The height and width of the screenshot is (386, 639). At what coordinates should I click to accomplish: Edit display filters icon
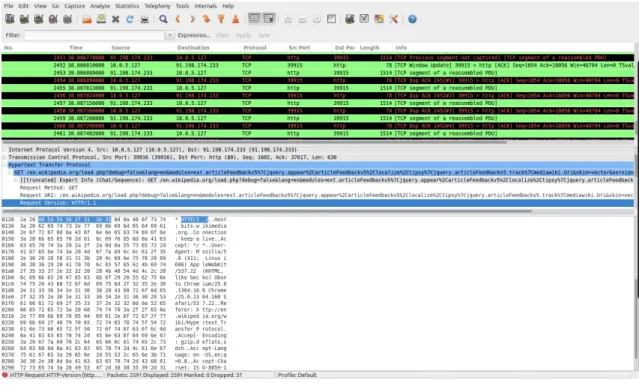point(364,19)
